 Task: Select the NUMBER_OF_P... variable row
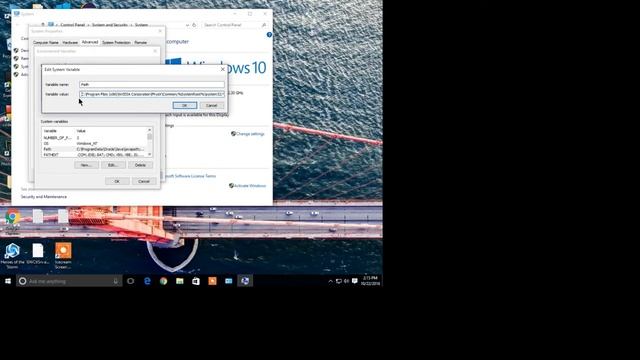pos(95,138)
